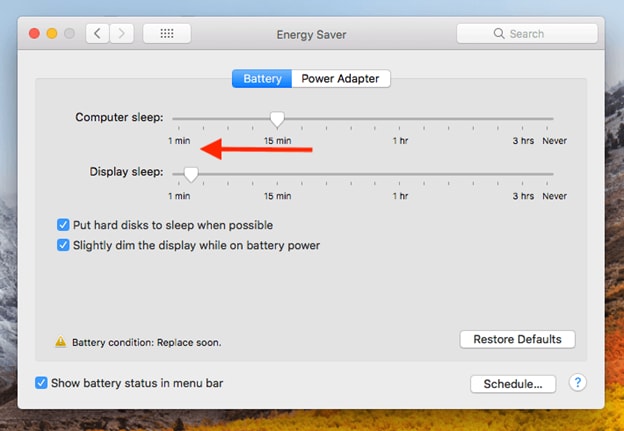Screen dimensions: 624x431
Task: Switch to the Battery tab
Action: [x=262, y=78]
